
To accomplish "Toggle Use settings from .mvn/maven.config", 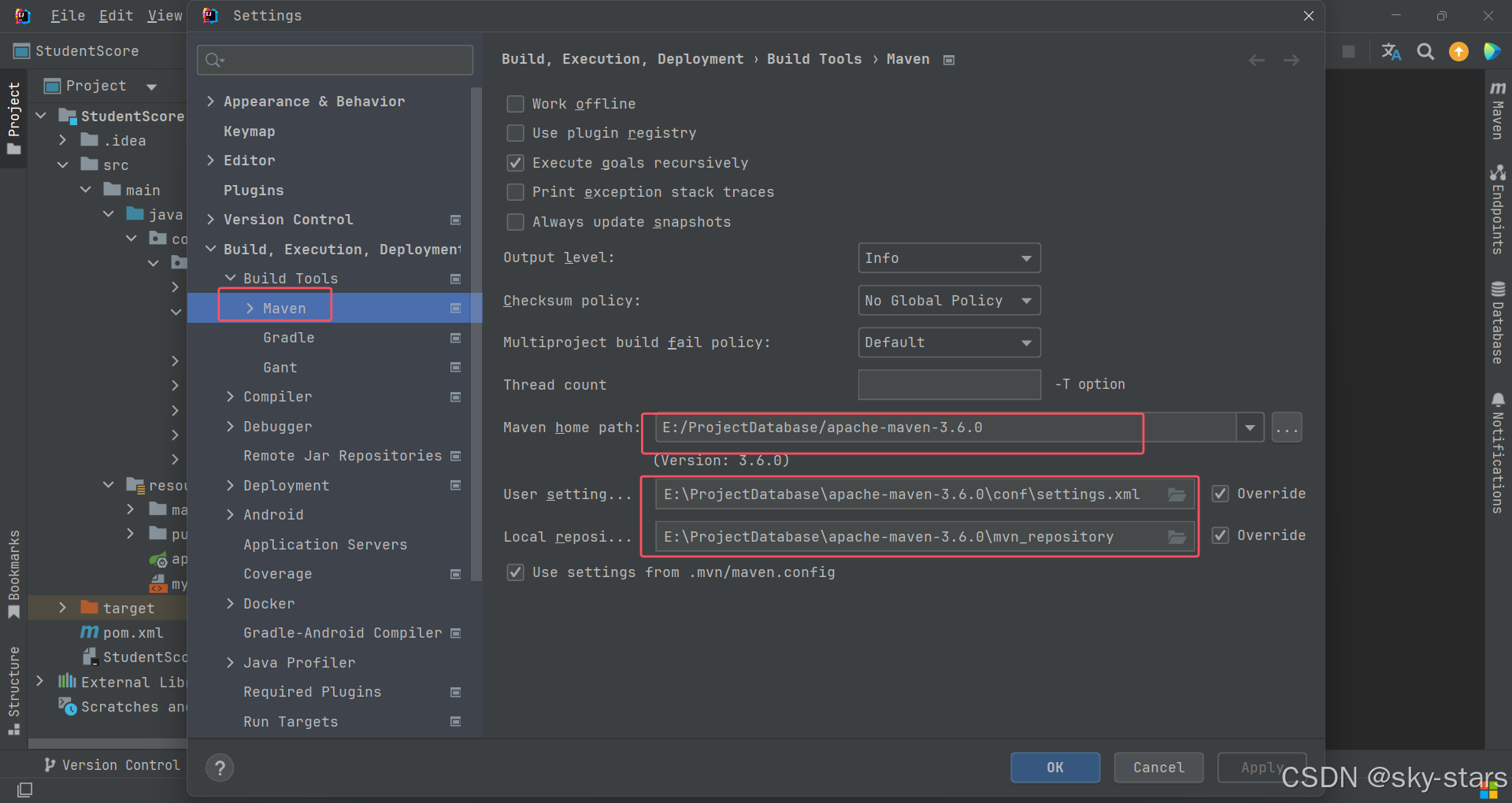I will (x=515, y=572).
